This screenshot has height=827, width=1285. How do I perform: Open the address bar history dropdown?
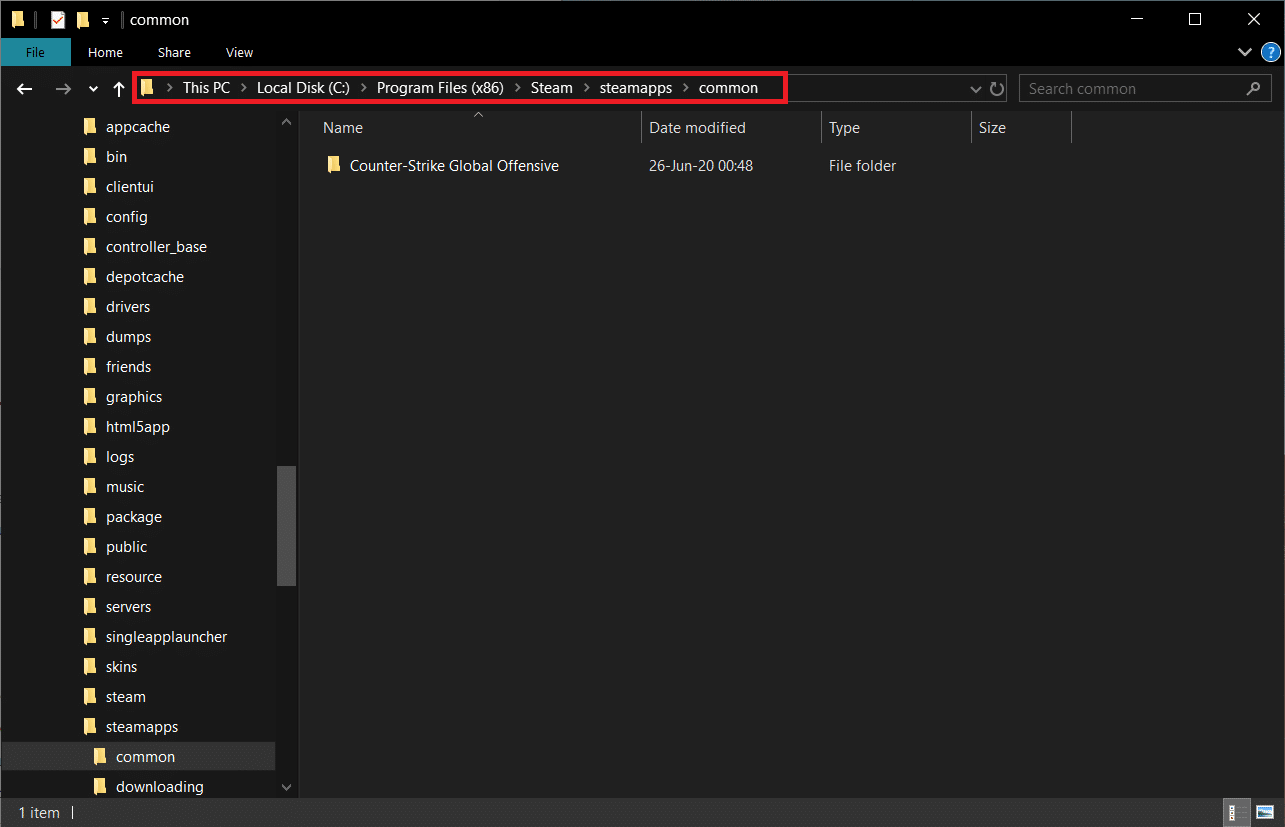(976, 89)
